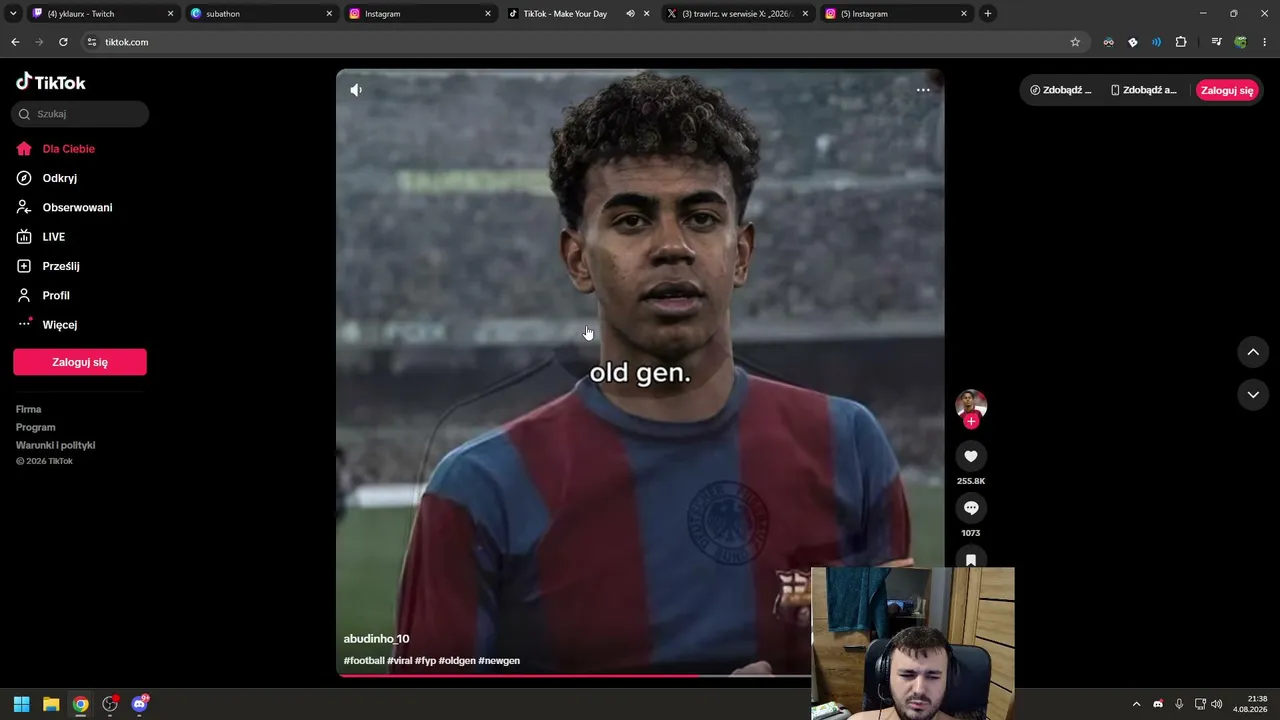Screen dimensions: 1280x720
Task: Expand the Program footer section
Action: coord(36,427)
